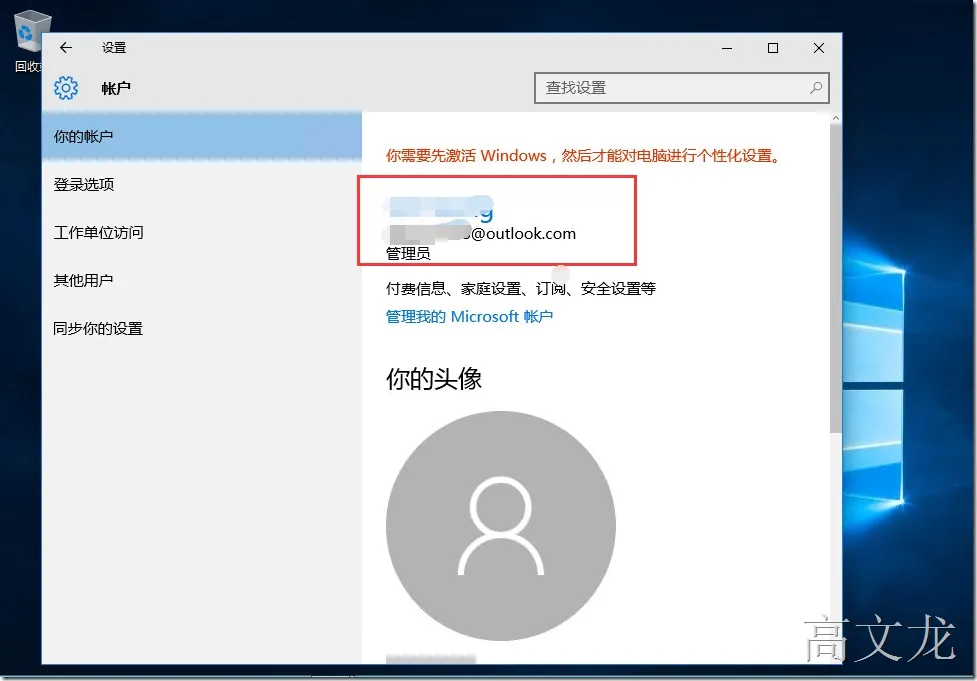Click the Windows activation warning text
Viewport: 977px width, 681px height.
[x=583, y=156]
